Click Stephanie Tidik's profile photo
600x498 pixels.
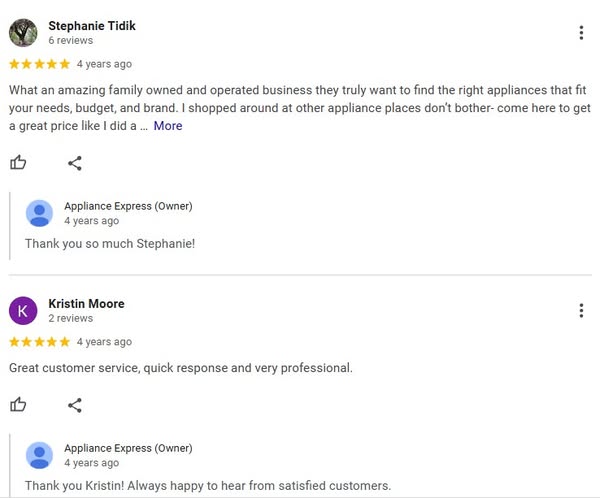(x=23, y=33)
